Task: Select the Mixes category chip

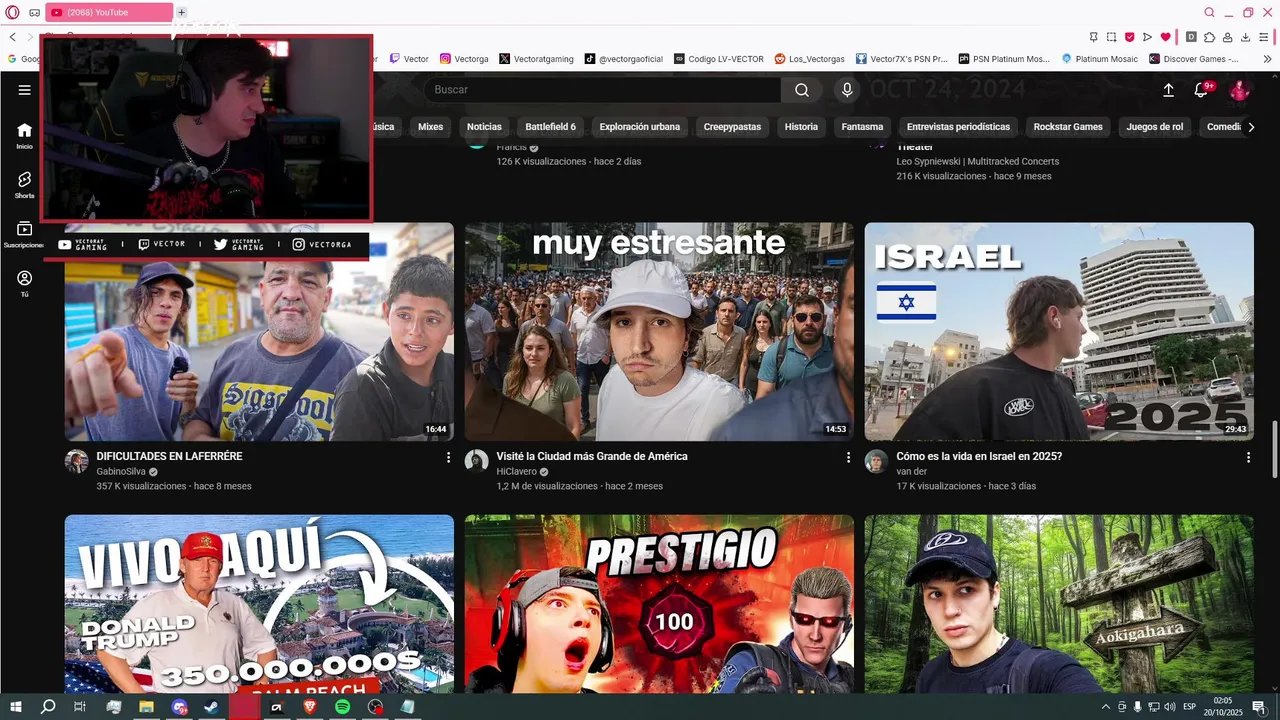Action: 430,127
